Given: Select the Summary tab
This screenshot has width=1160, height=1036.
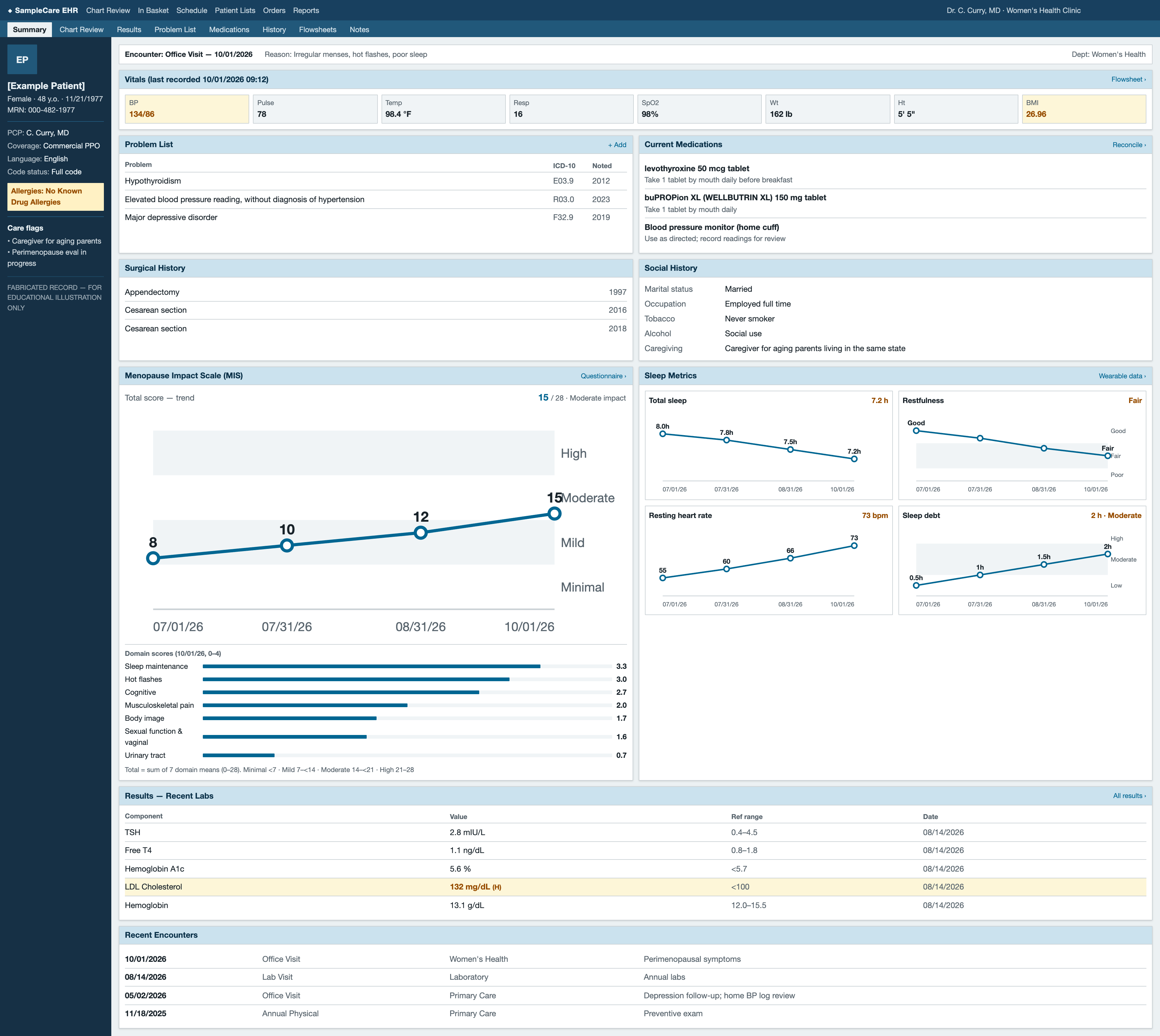Looking at the screenshot, I should [30, 30].
